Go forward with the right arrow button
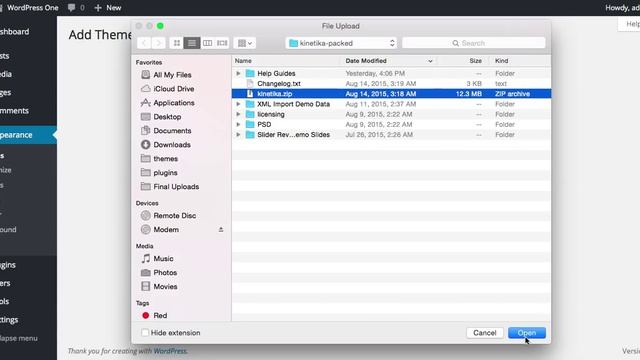 tap(159, 43)
